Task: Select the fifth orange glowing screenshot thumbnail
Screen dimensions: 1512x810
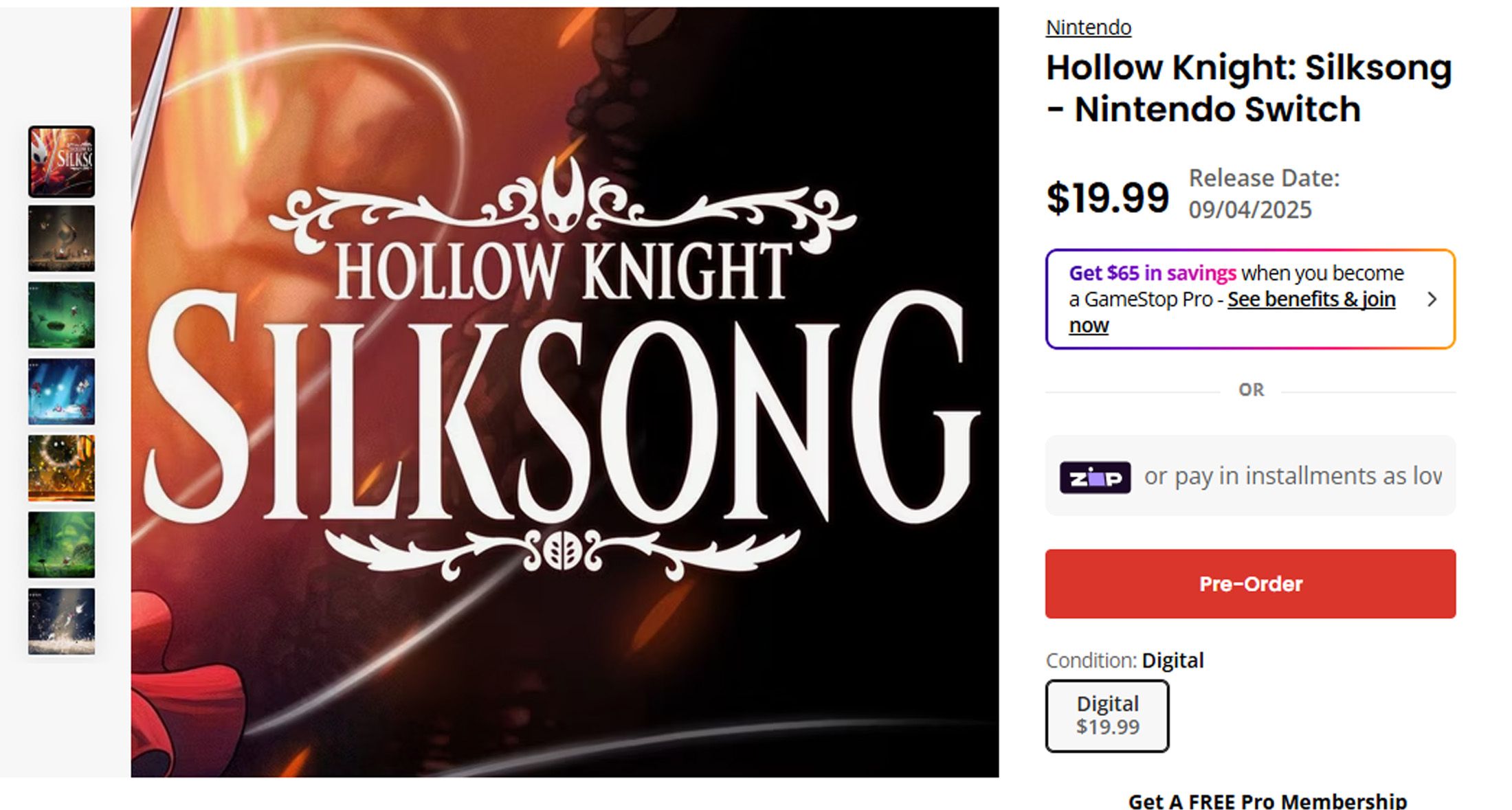Action: click(x=61, y=468)
